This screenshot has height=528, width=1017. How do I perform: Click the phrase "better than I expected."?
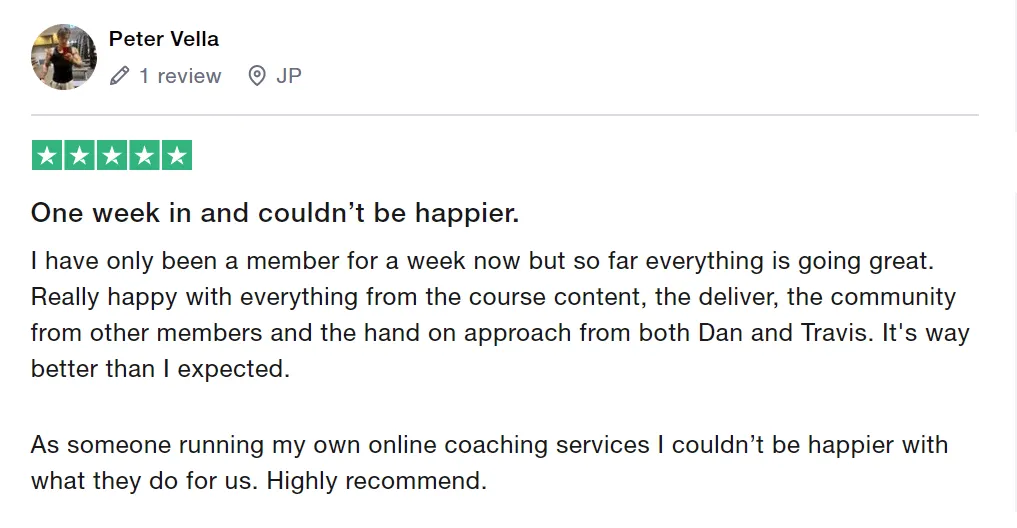(160, 369)
